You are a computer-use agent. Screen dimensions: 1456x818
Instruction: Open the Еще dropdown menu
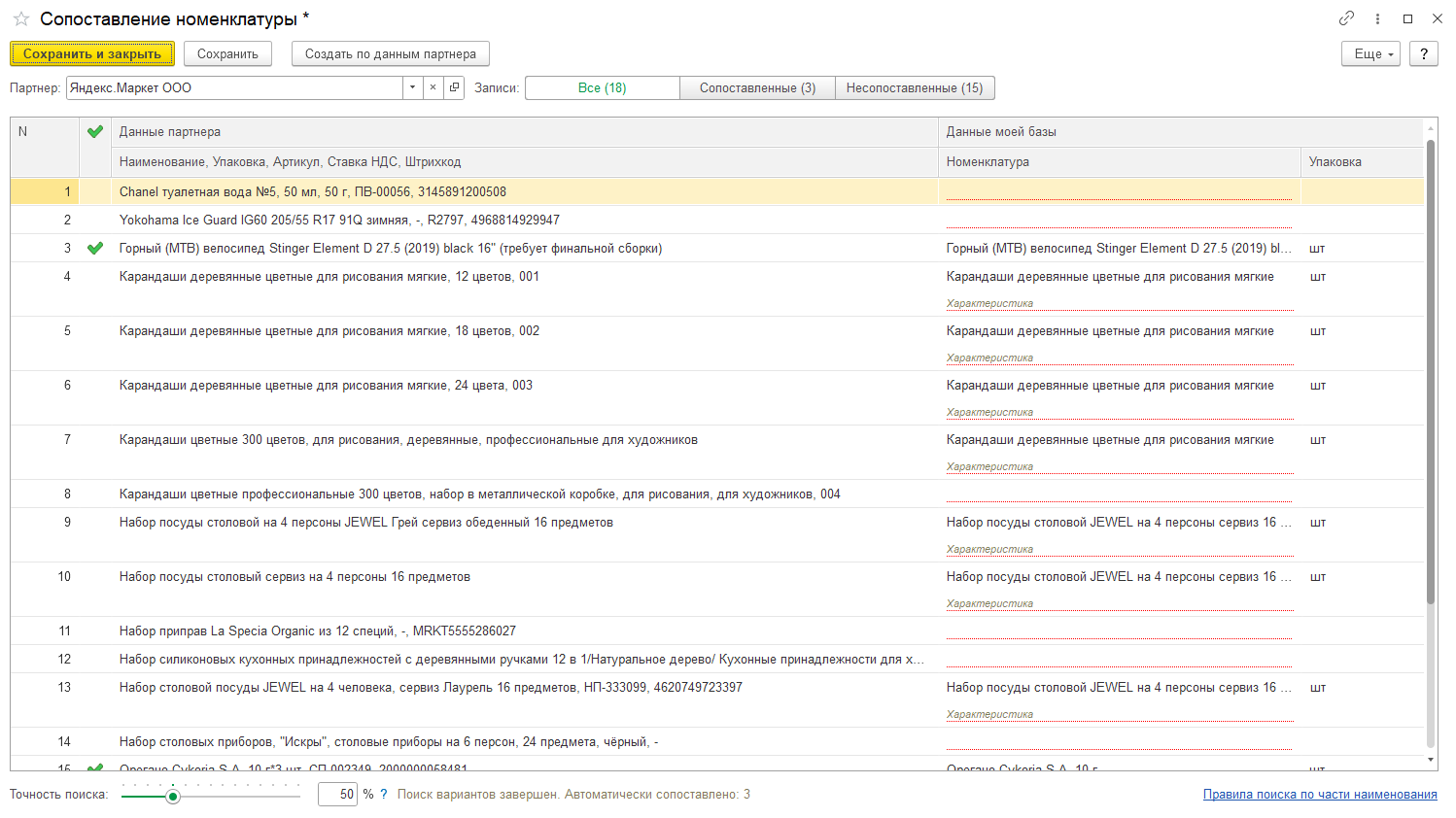pos(1373,53)
